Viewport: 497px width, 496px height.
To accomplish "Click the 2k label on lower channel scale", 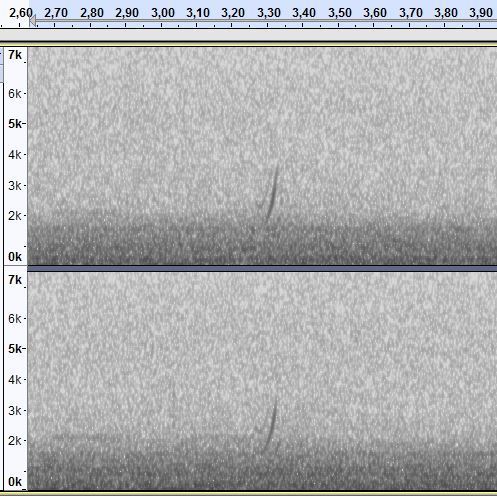I will tap(15, 441).
